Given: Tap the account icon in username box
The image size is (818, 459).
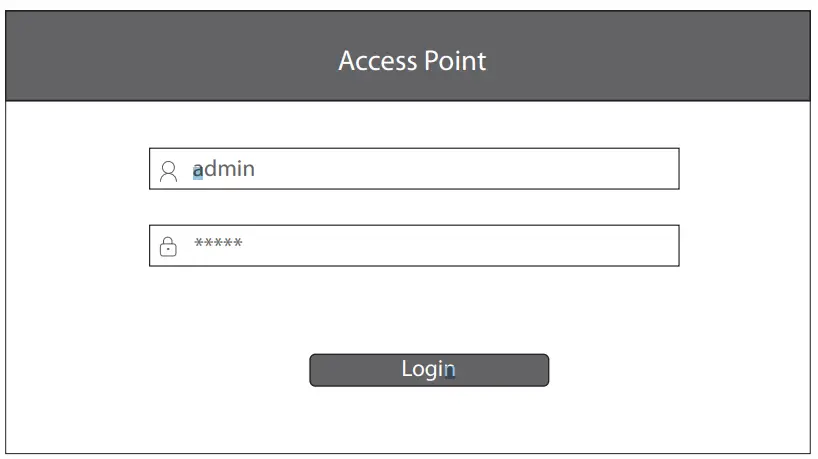Looking at the screenshot, I should [168, 171].
